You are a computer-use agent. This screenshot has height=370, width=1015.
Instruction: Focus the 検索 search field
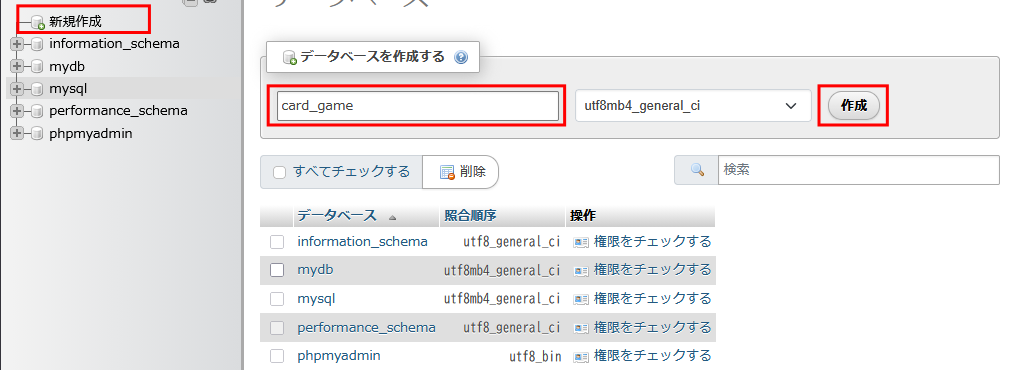pos(858,170)
